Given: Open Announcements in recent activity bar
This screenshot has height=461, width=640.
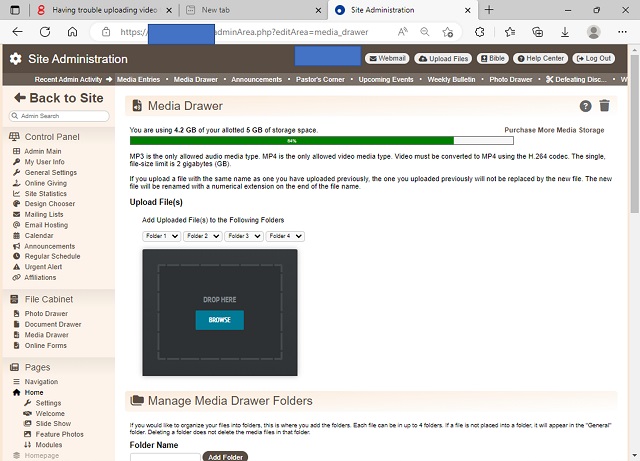Looking at the screenshot, I should pos(256,79).
